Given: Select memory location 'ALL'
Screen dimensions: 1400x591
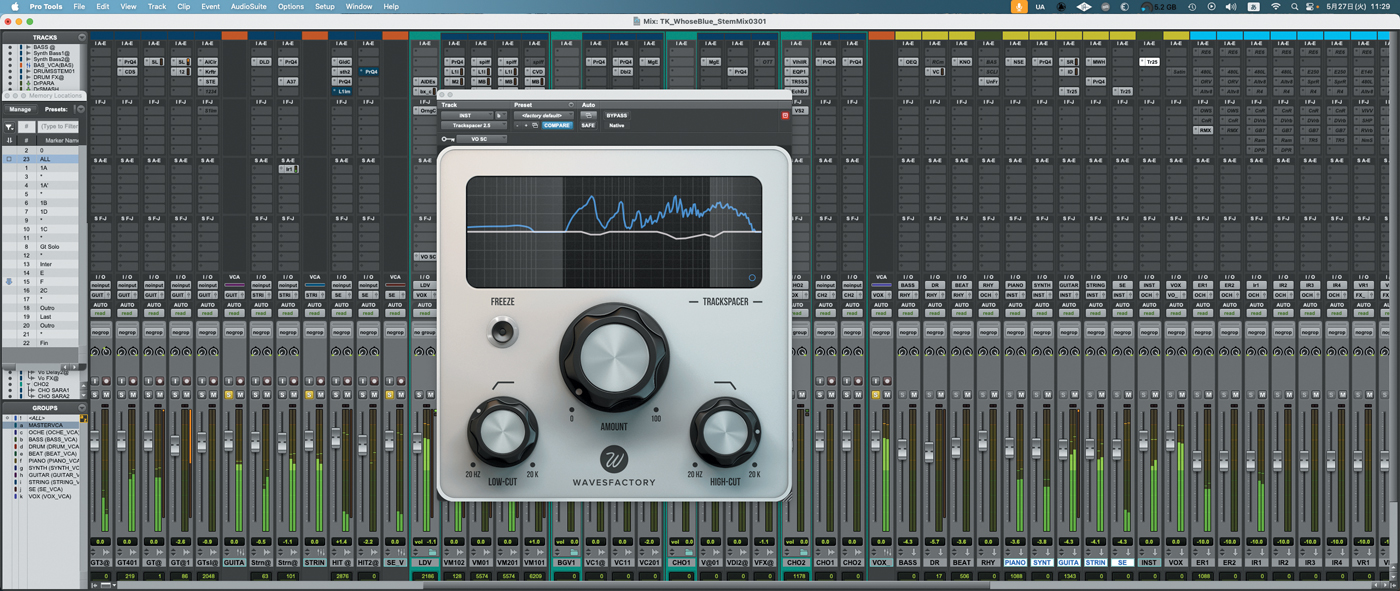Looking at the screenshot, I should tap(44, 159).
